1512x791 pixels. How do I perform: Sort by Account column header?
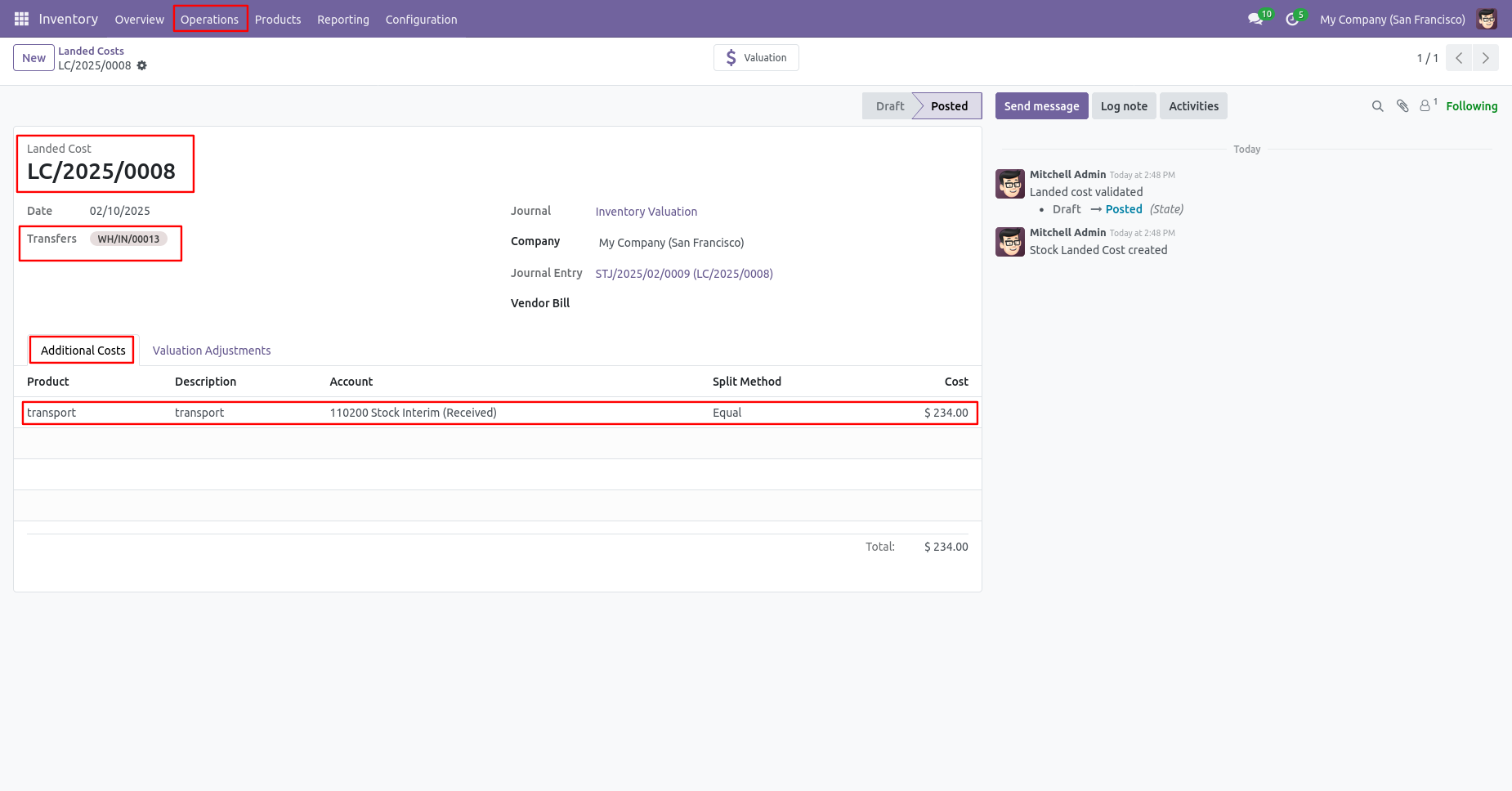(x=351, y=382)
